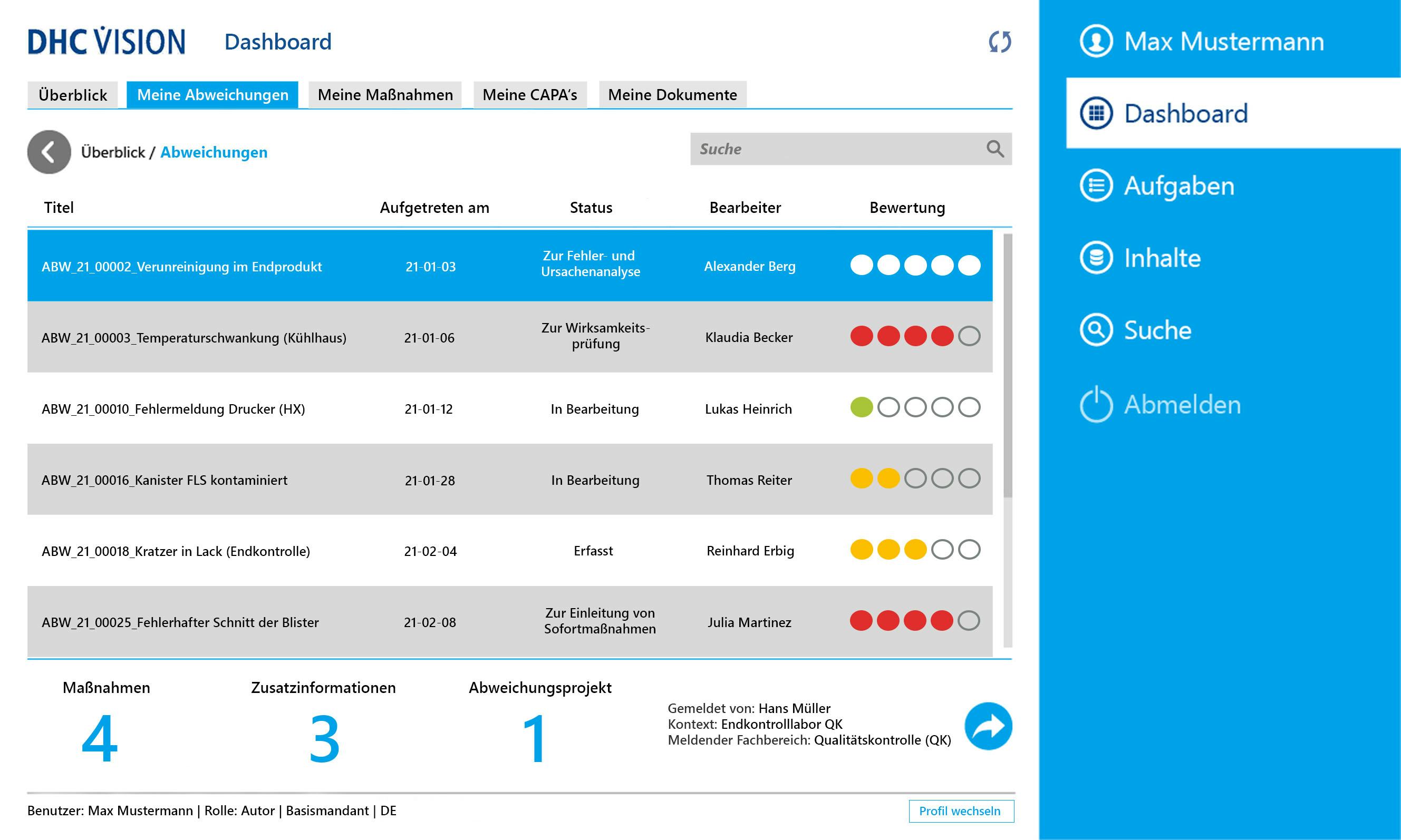Refresh the dashboard with the reload icon

[x=1000, y=41]
